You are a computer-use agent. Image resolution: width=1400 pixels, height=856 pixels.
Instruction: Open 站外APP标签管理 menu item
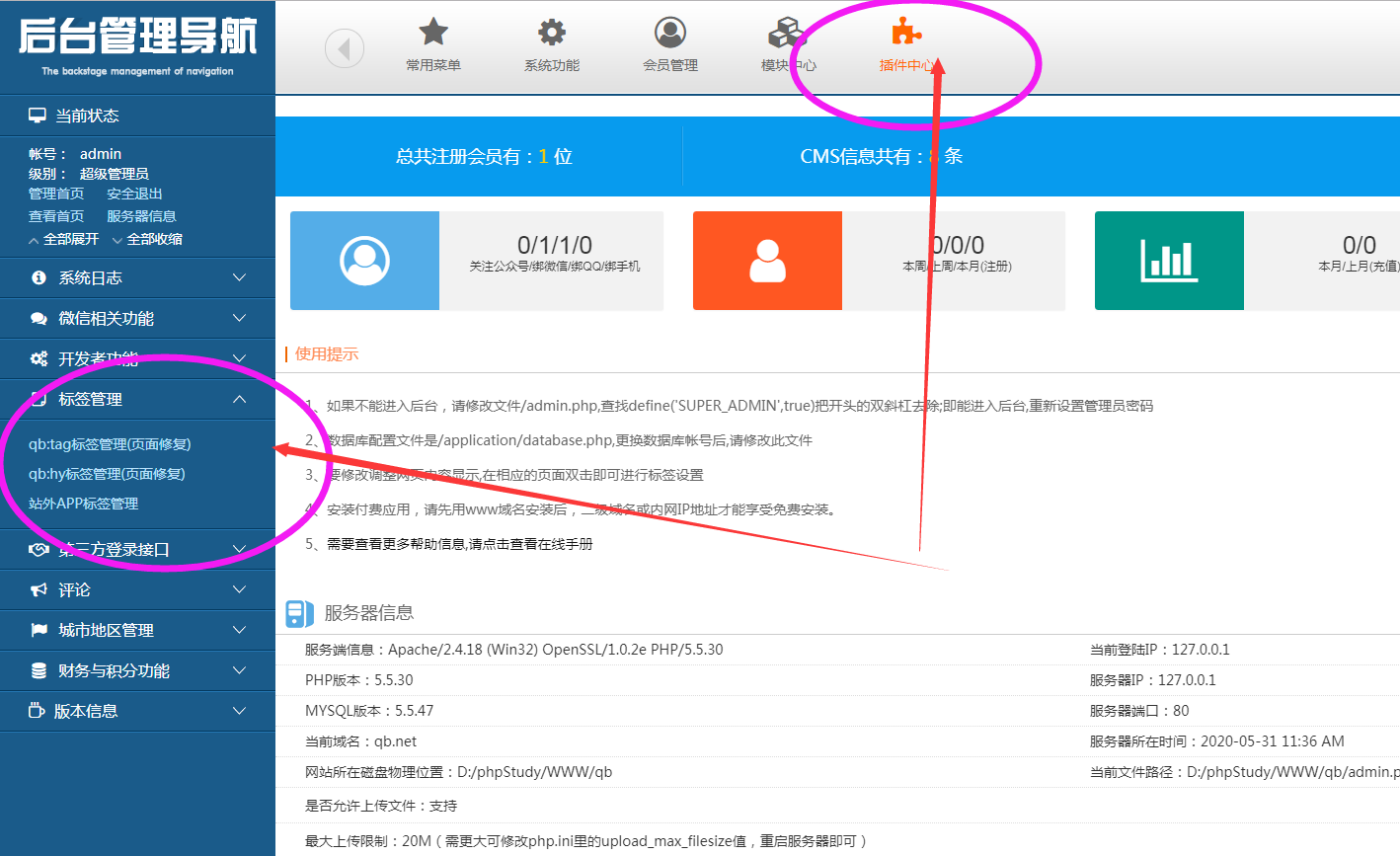pyautogui.click(x=84, y=504)
